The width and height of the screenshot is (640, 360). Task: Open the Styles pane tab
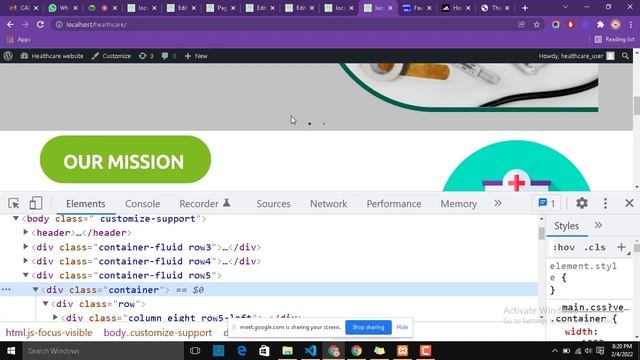point(566,226)
